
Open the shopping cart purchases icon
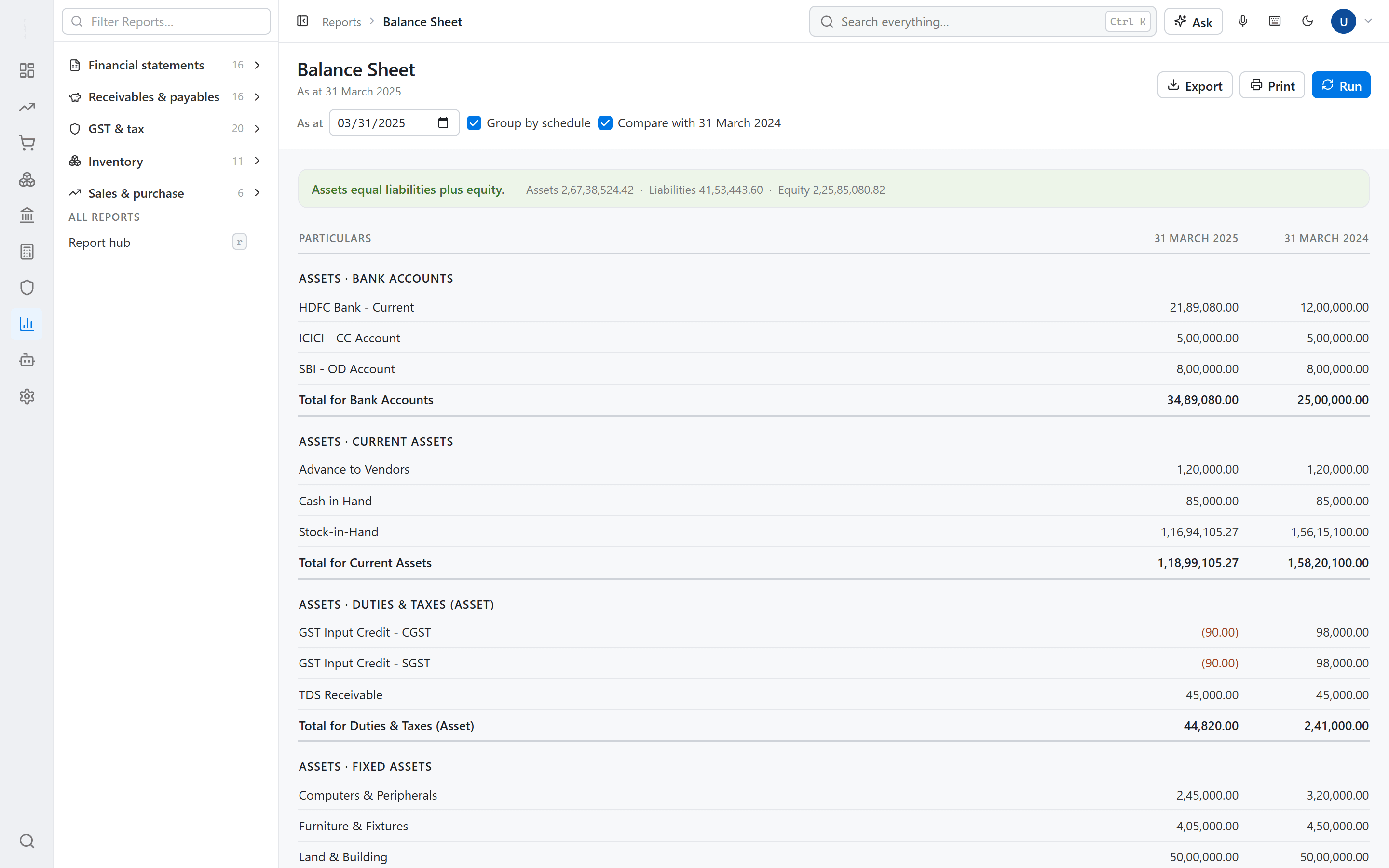27,143
